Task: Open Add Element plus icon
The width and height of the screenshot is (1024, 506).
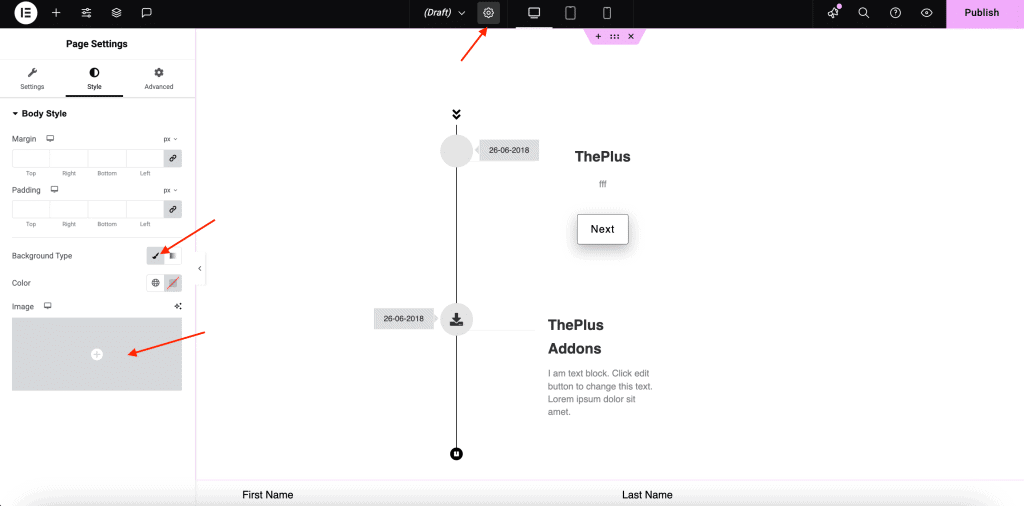Action: pyautogui.click(x=56, y=13)
